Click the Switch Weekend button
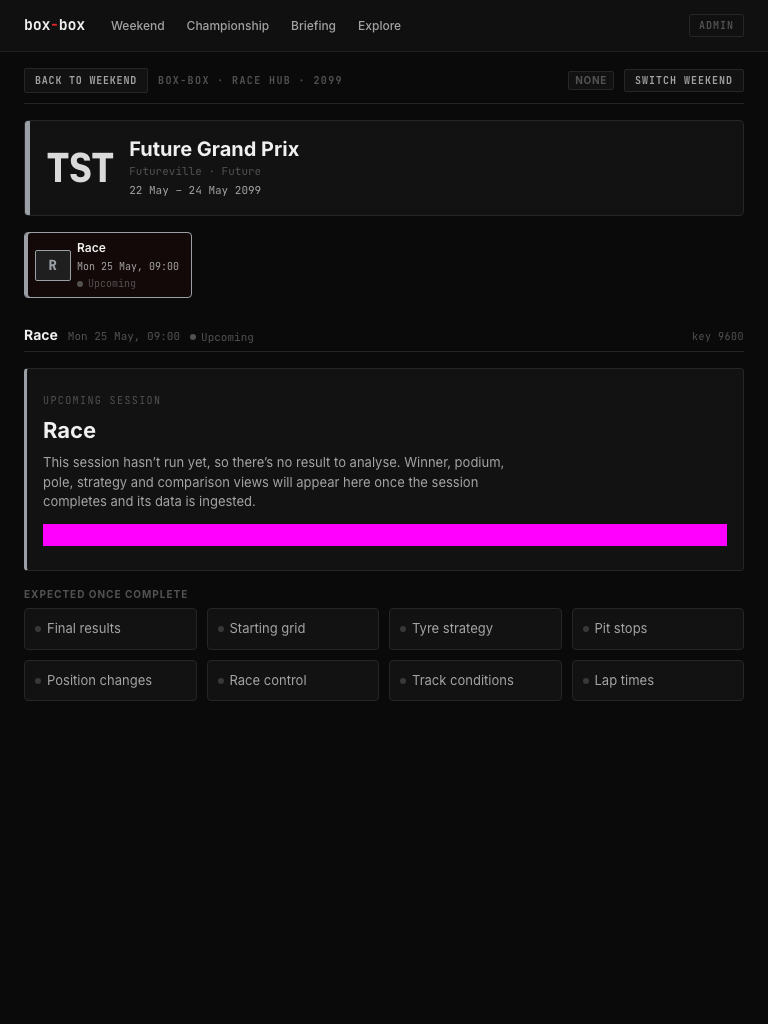Screen dimensions: 768x1024 [684, 80]
